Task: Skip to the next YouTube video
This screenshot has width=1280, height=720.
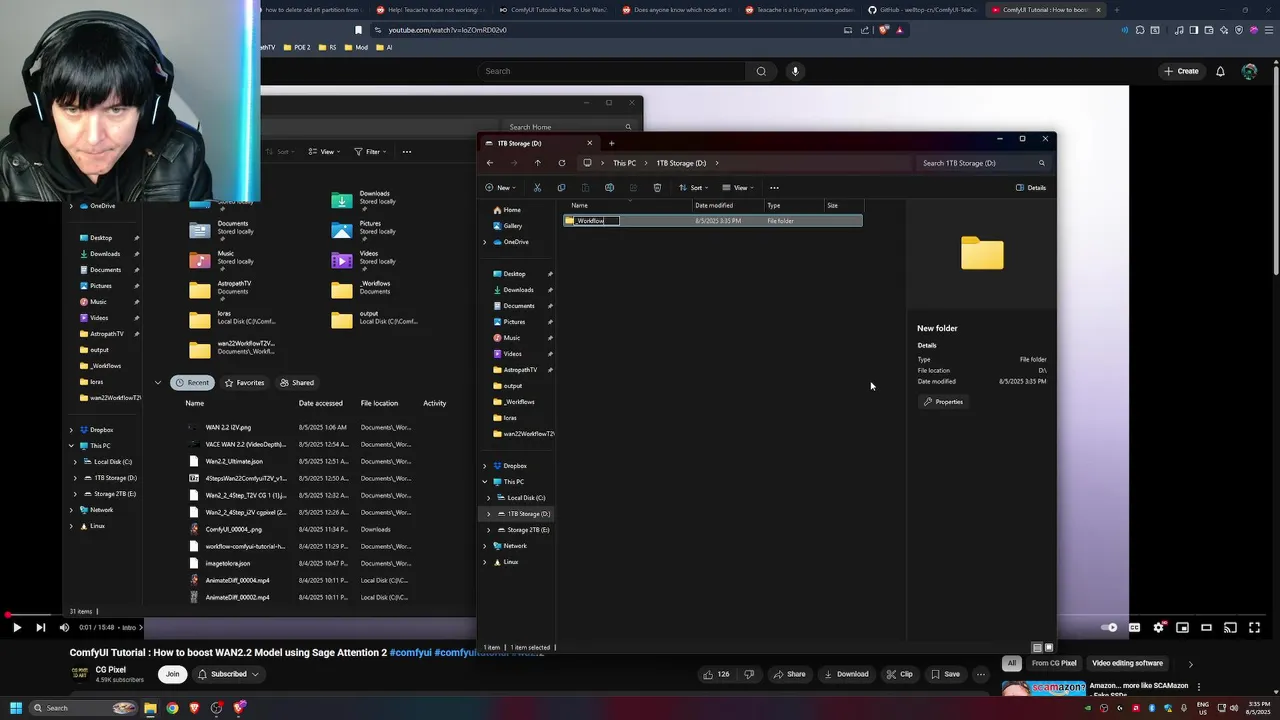Action: 40,628
